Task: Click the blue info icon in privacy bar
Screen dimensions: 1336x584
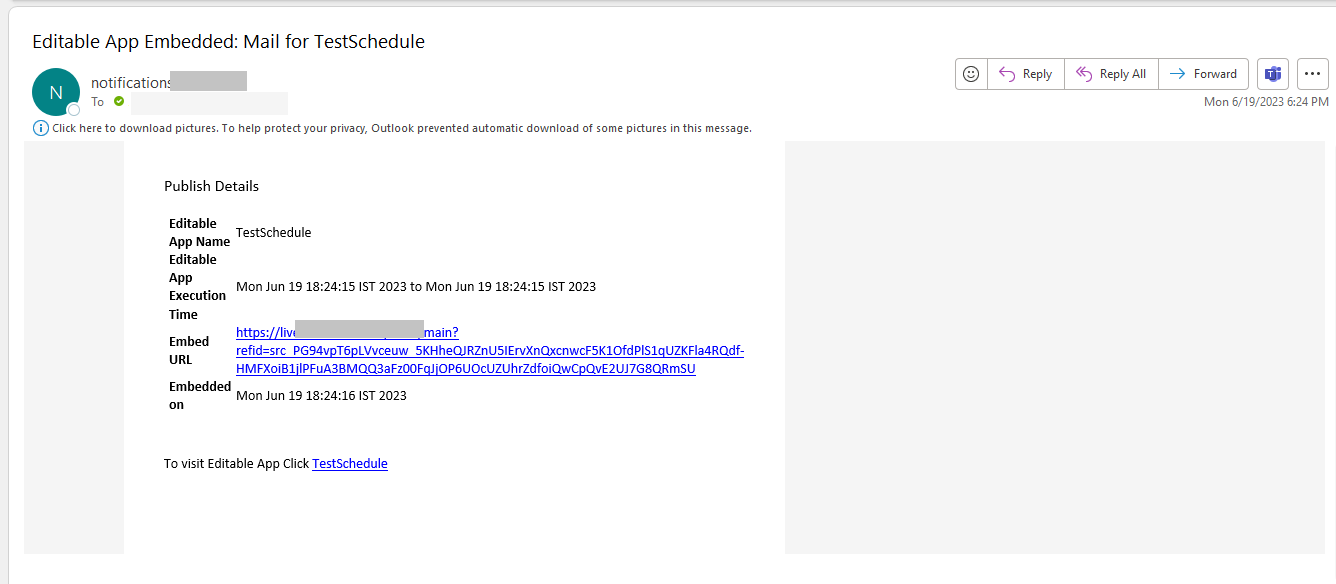Action: (41, 128)
